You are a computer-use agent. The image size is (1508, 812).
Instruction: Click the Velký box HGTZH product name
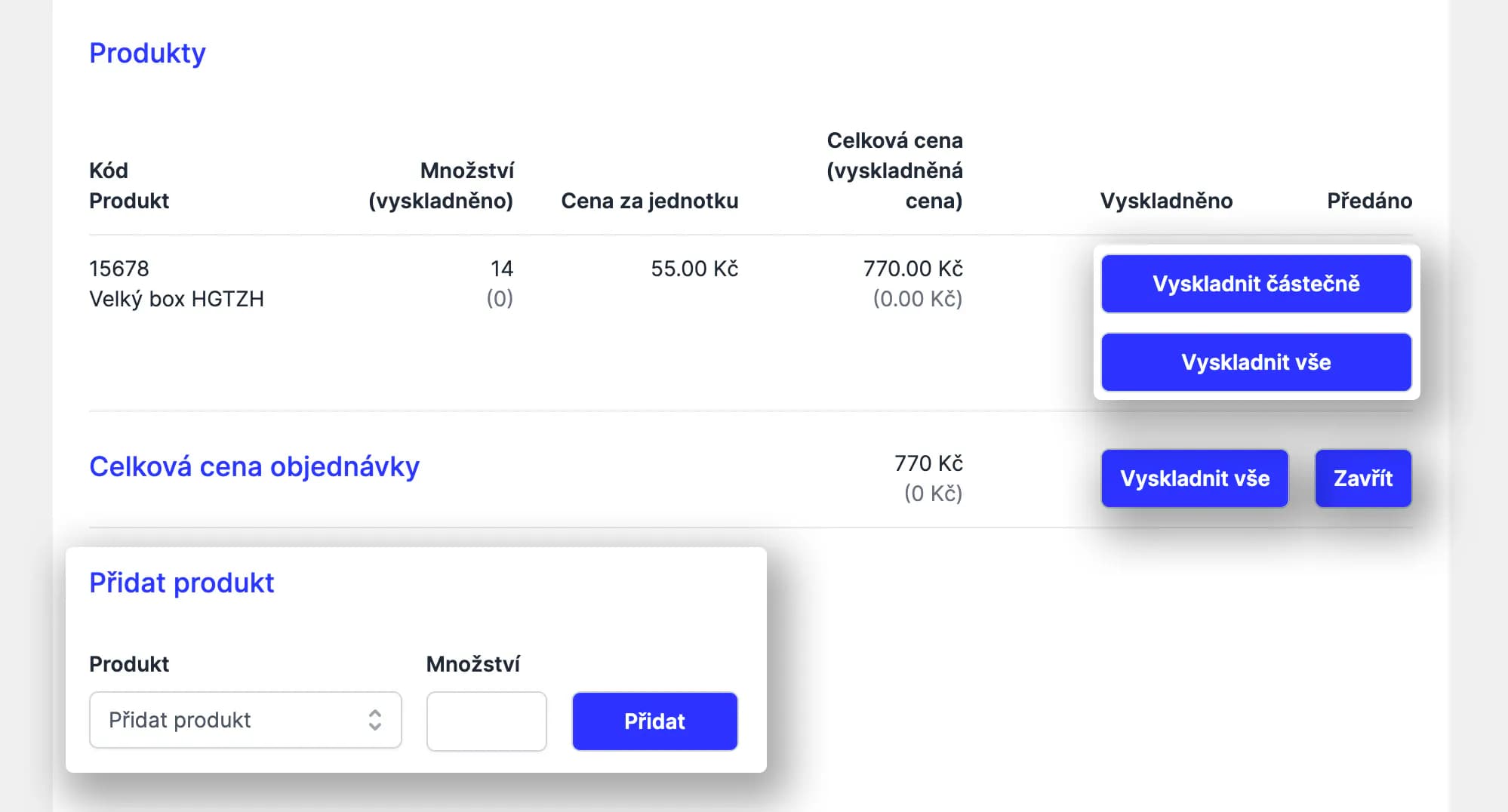tap(177, 299)
